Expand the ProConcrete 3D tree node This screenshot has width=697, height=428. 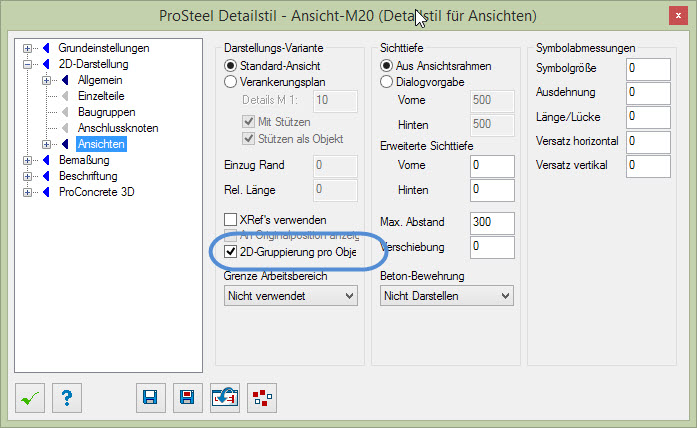(x=28, y=192)
